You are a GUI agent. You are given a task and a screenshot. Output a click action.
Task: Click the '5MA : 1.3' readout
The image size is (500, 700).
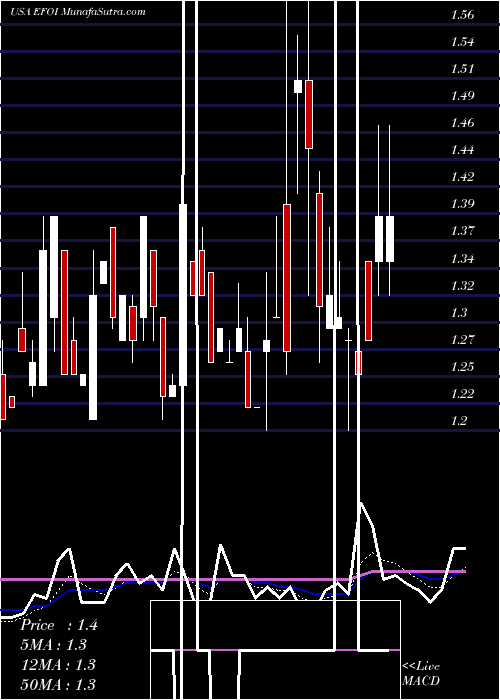(x=53, y=645)
